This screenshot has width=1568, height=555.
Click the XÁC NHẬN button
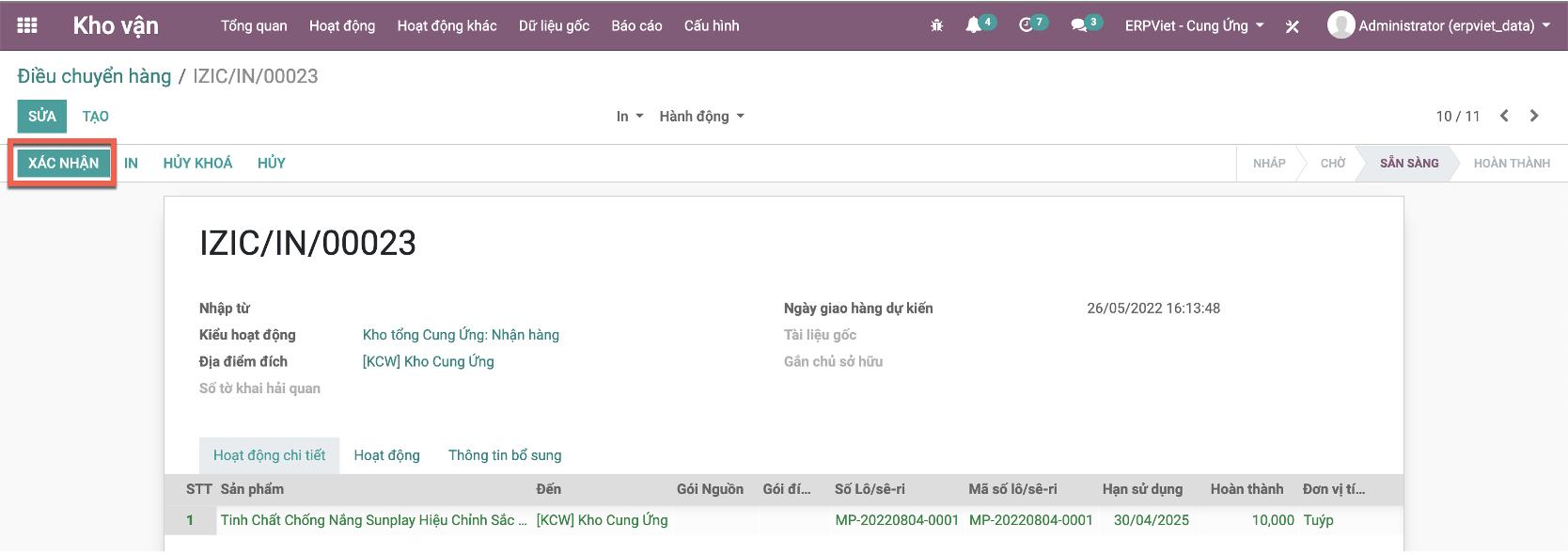(63, 163)
